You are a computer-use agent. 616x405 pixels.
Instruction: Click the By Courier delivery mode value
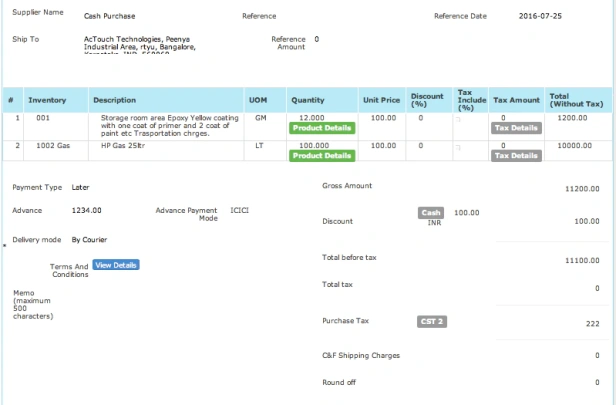[x=89, y=240]
